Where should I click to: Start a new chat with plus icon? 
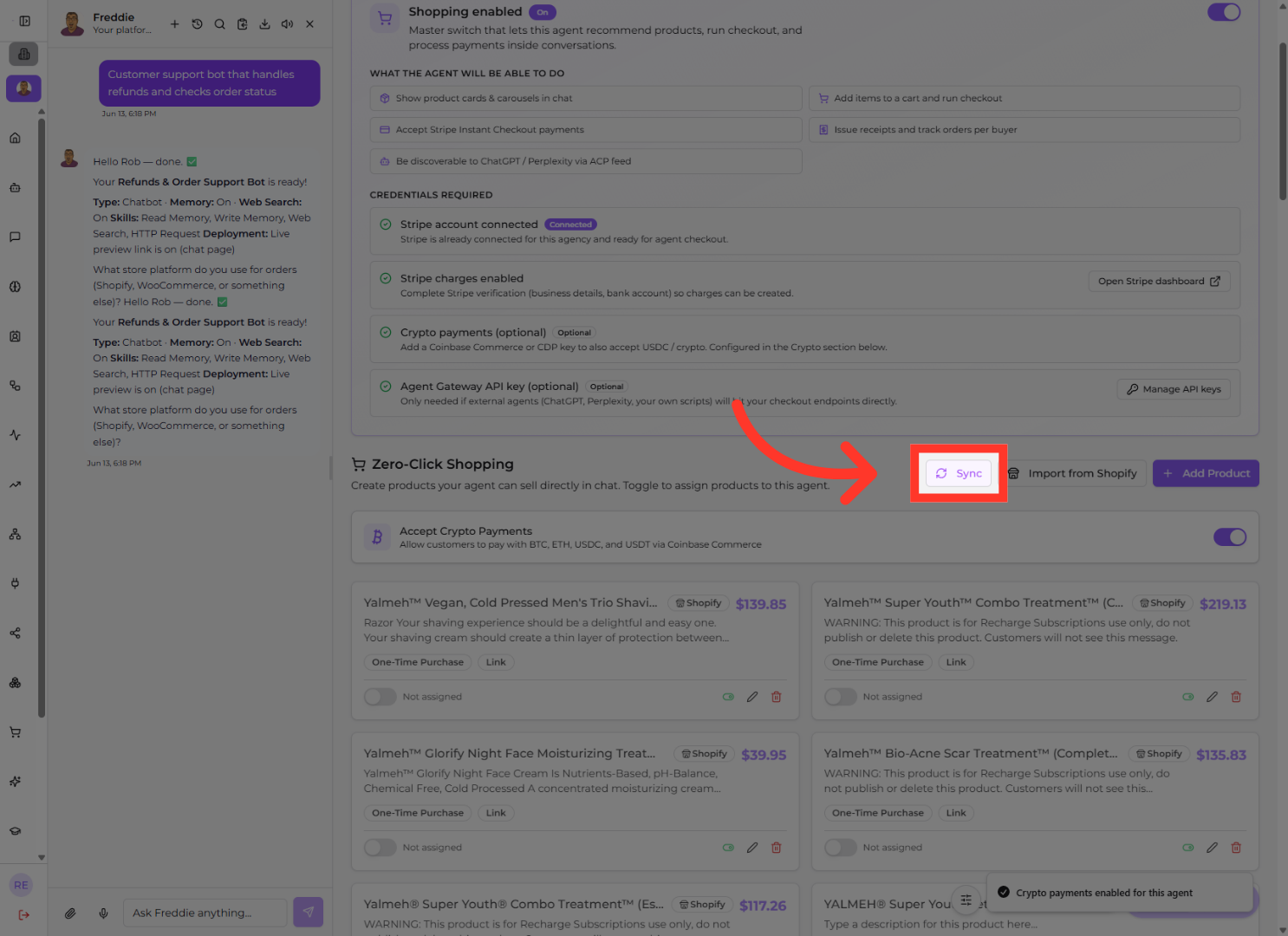(174, 24)
